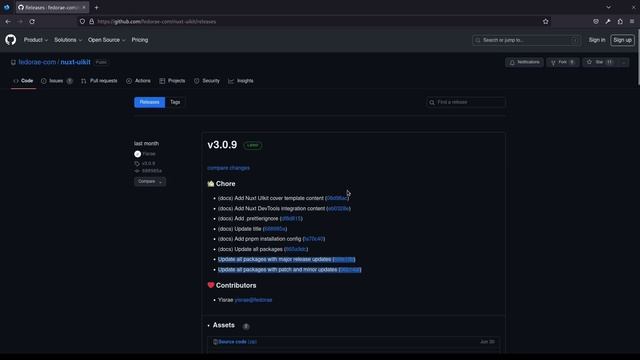Open the star lists dropdown arrow
This screenshot has width=640, height=360.
pyautogui.click(x=623, y=62)
